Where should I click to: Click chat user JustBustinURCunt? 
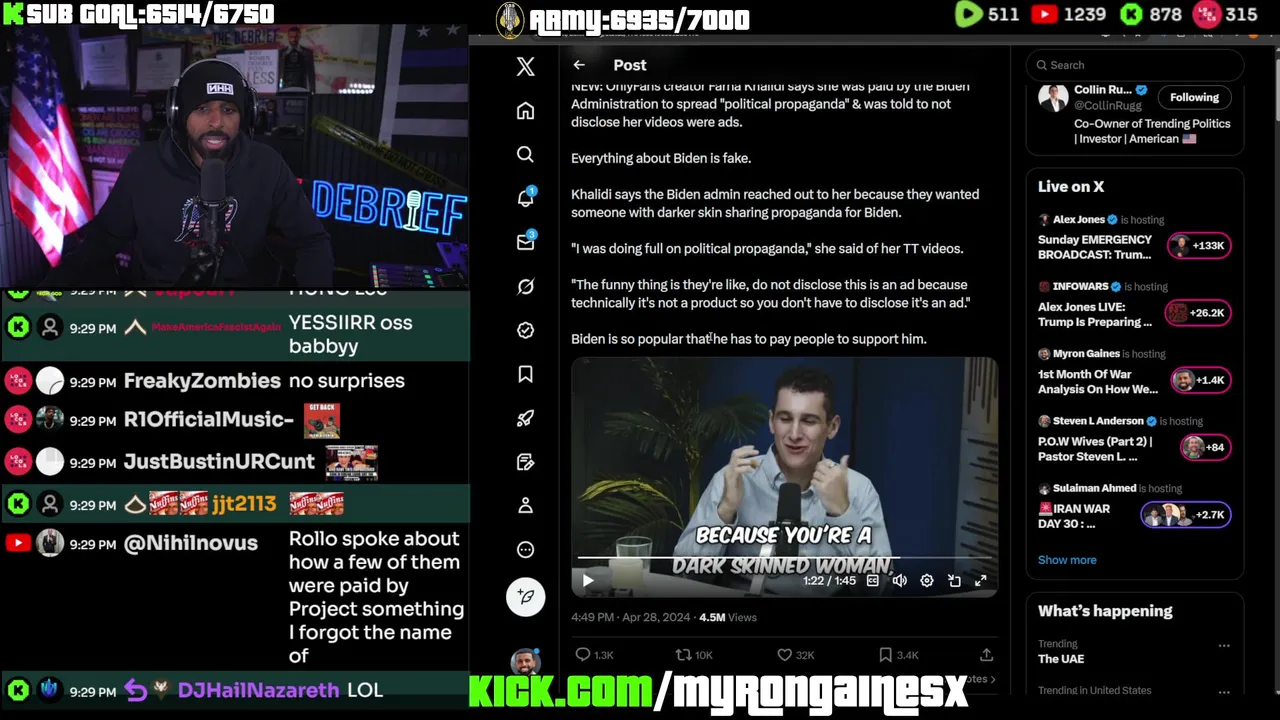(219, 462)
